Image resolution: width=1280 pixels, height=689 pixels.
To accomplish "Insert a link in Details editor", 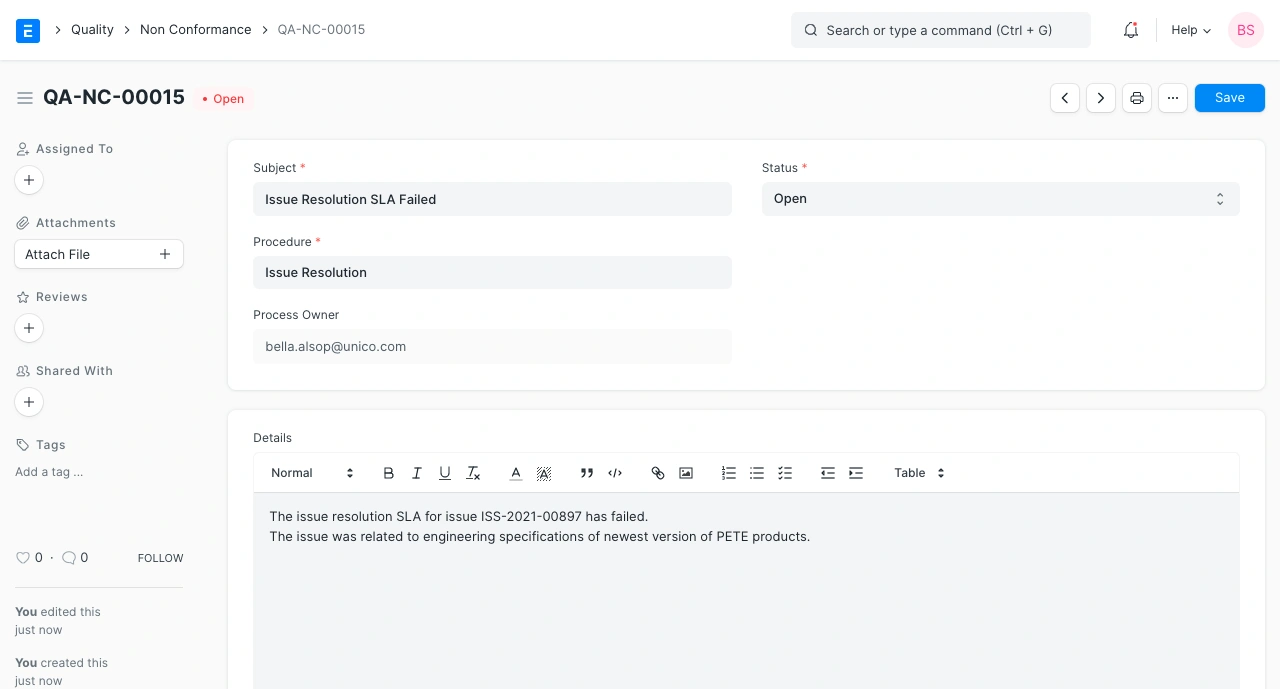I will [658, 473].
